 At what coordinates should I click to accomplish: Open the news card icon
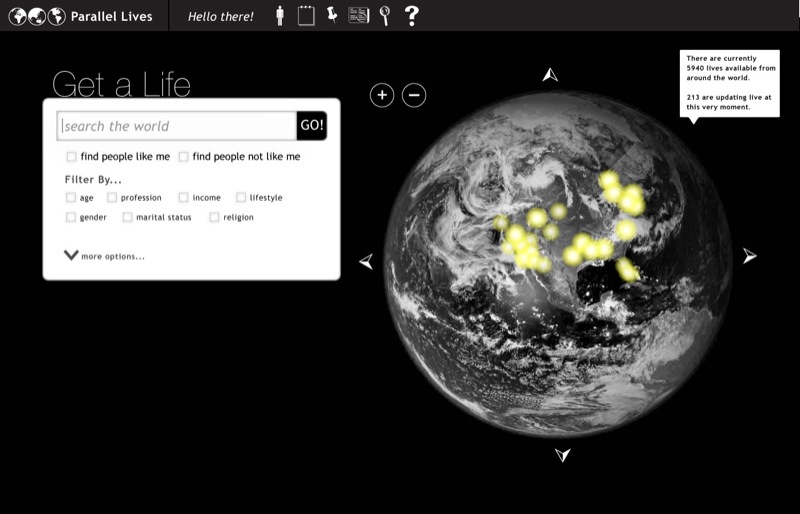[x=359, y=15]
